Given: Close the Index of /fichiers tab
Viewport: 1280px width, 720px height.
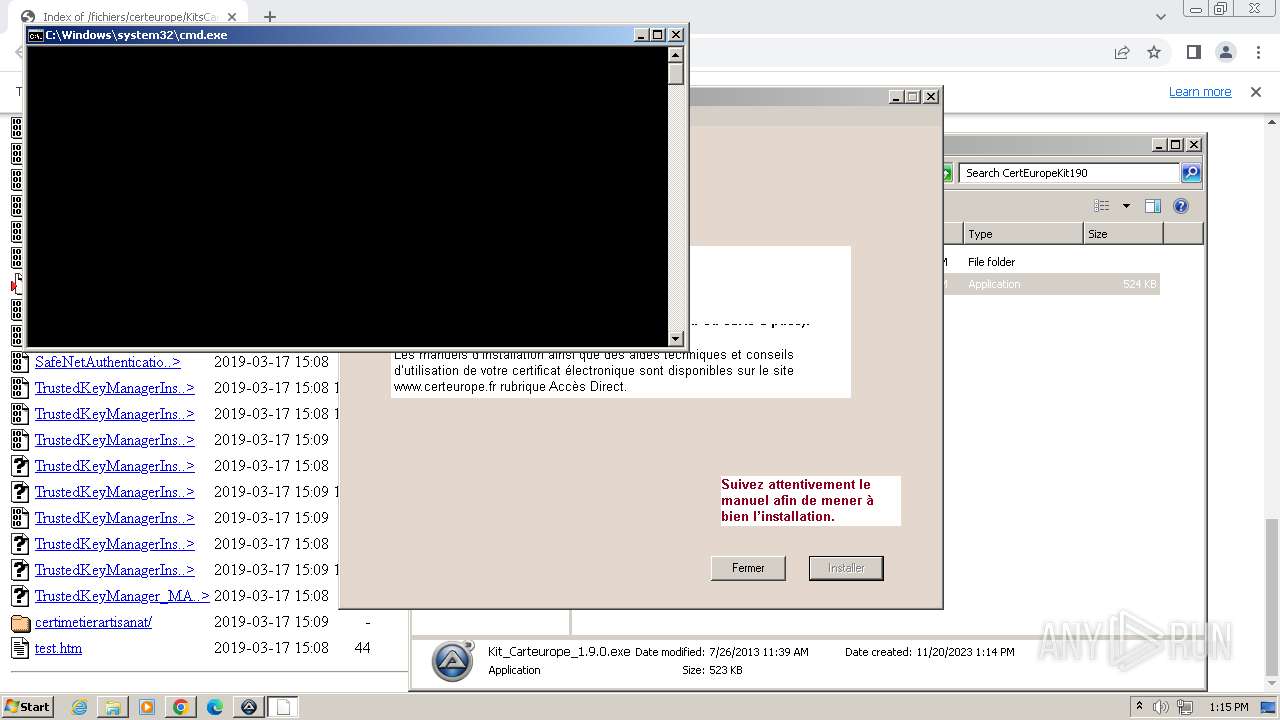Looking at the screenshot, I should coord(232,17).
